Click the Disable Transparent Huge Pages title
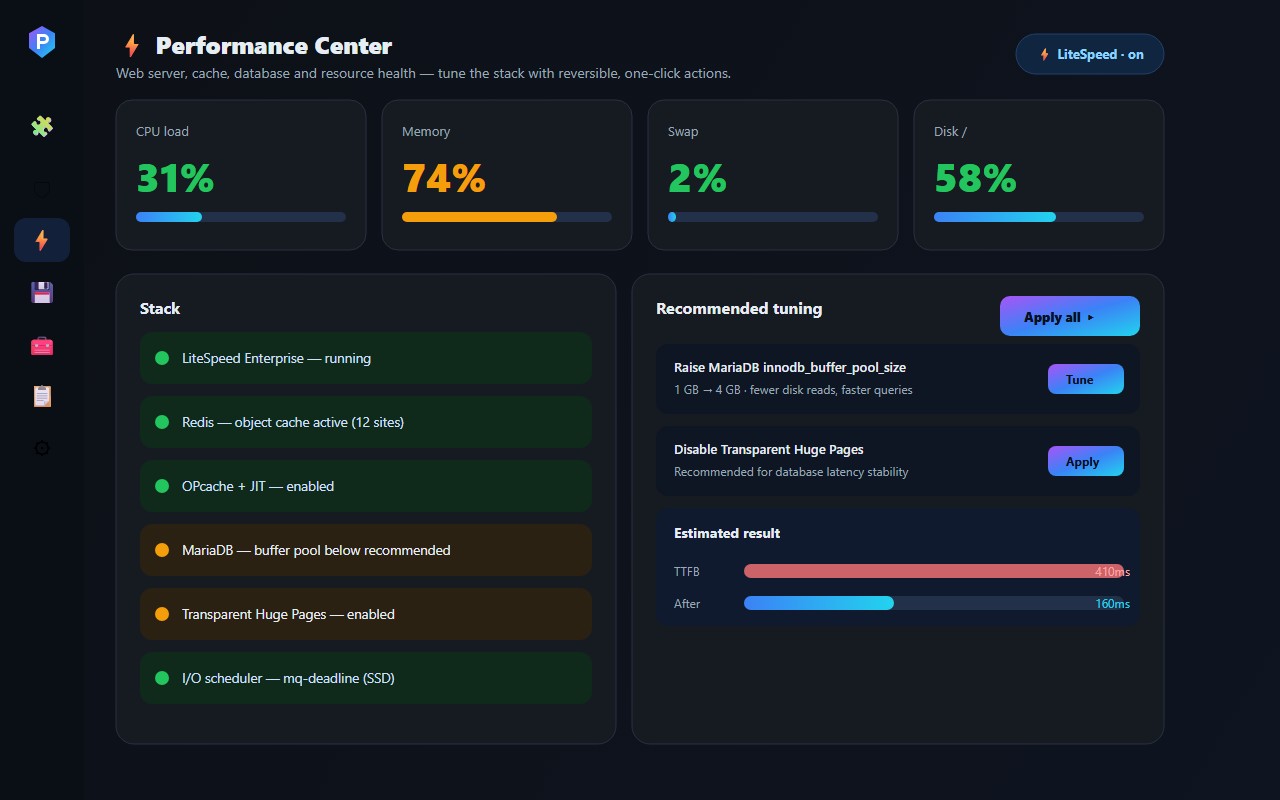1280x800 pixels. 769,449
